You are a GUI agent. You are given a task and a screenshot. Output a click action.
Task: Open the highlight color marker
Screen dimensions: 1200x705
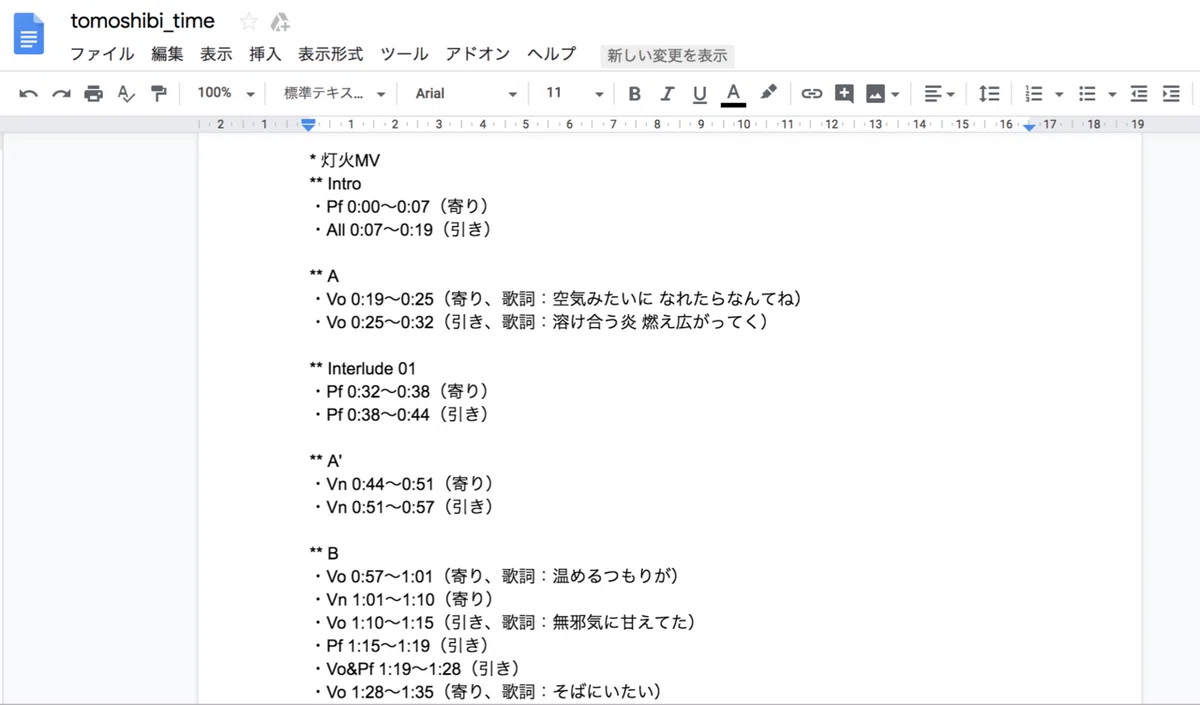[x=767, y=93]
